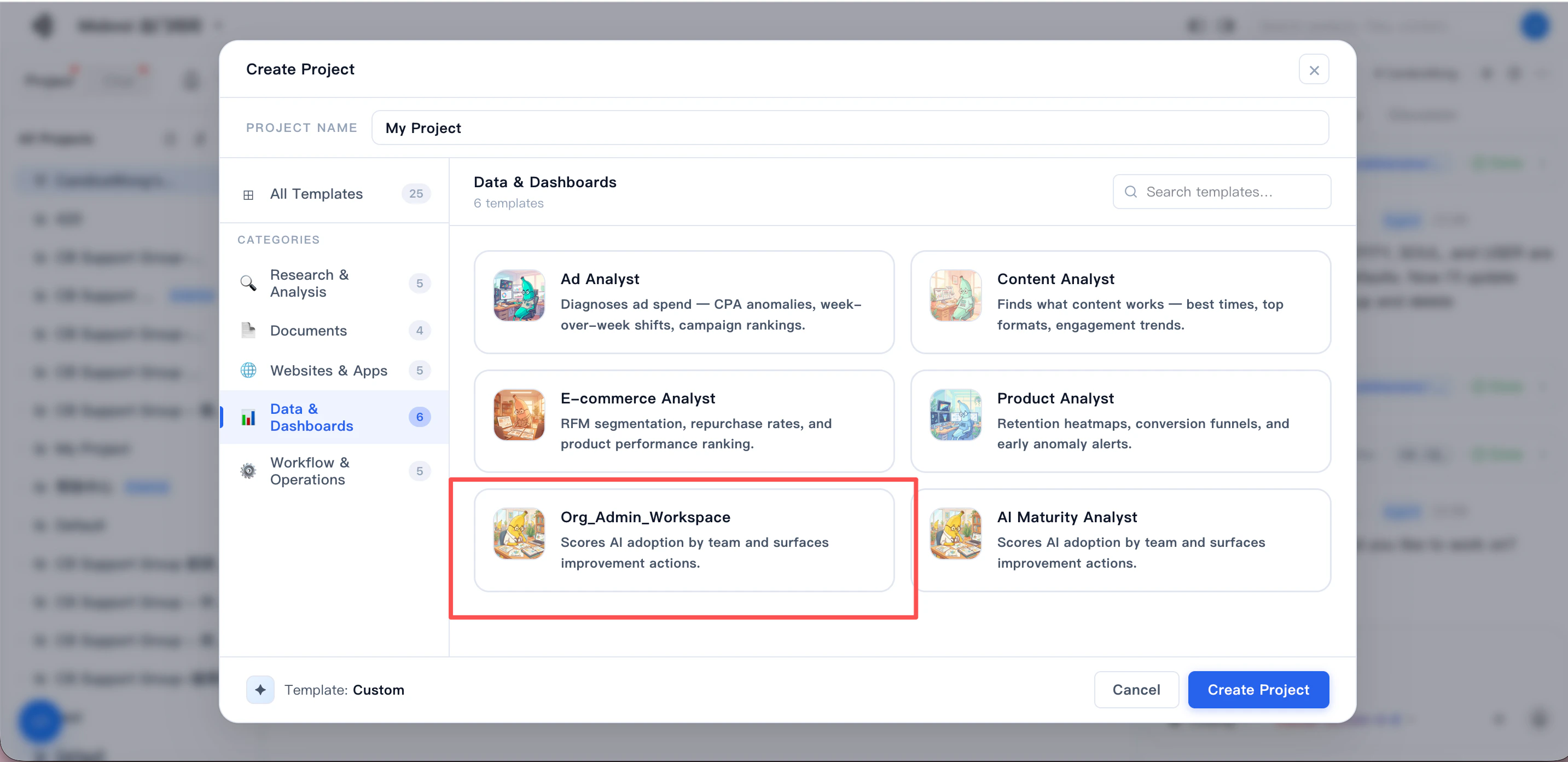Focus the Search templates field
The image size is (1568, 762).
pyautogui.click(x=1222, y=192)
